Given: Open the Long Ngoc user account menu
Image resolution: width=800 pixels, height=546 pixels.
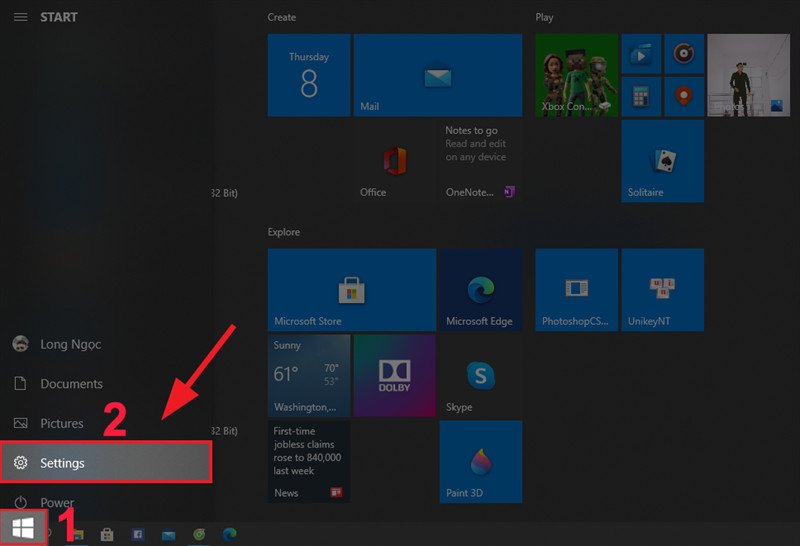Looking at the screenshot, I should click(70, 344).
